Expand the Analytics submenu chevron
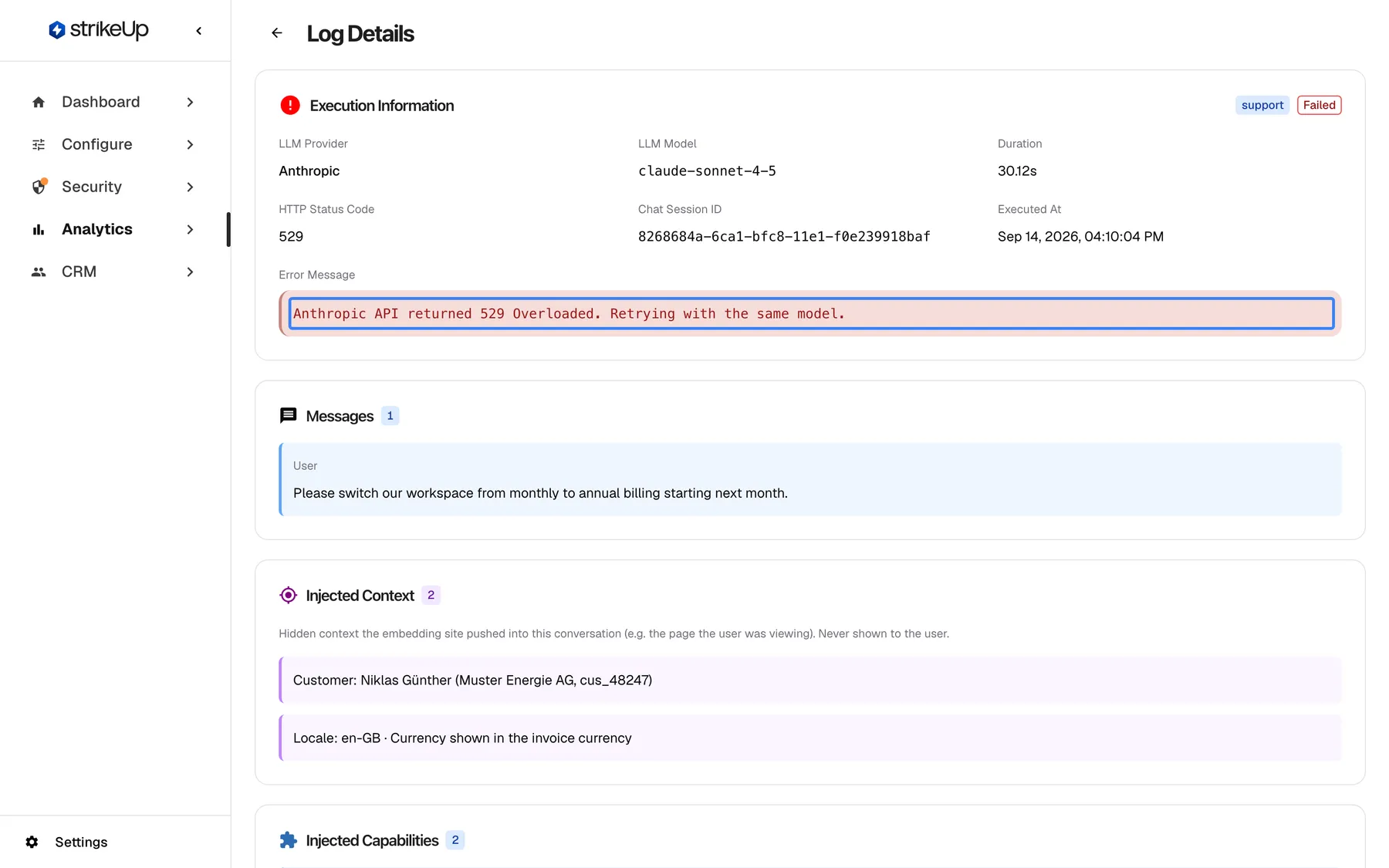This screenshot has height=868, width=1389. point(190,229)
